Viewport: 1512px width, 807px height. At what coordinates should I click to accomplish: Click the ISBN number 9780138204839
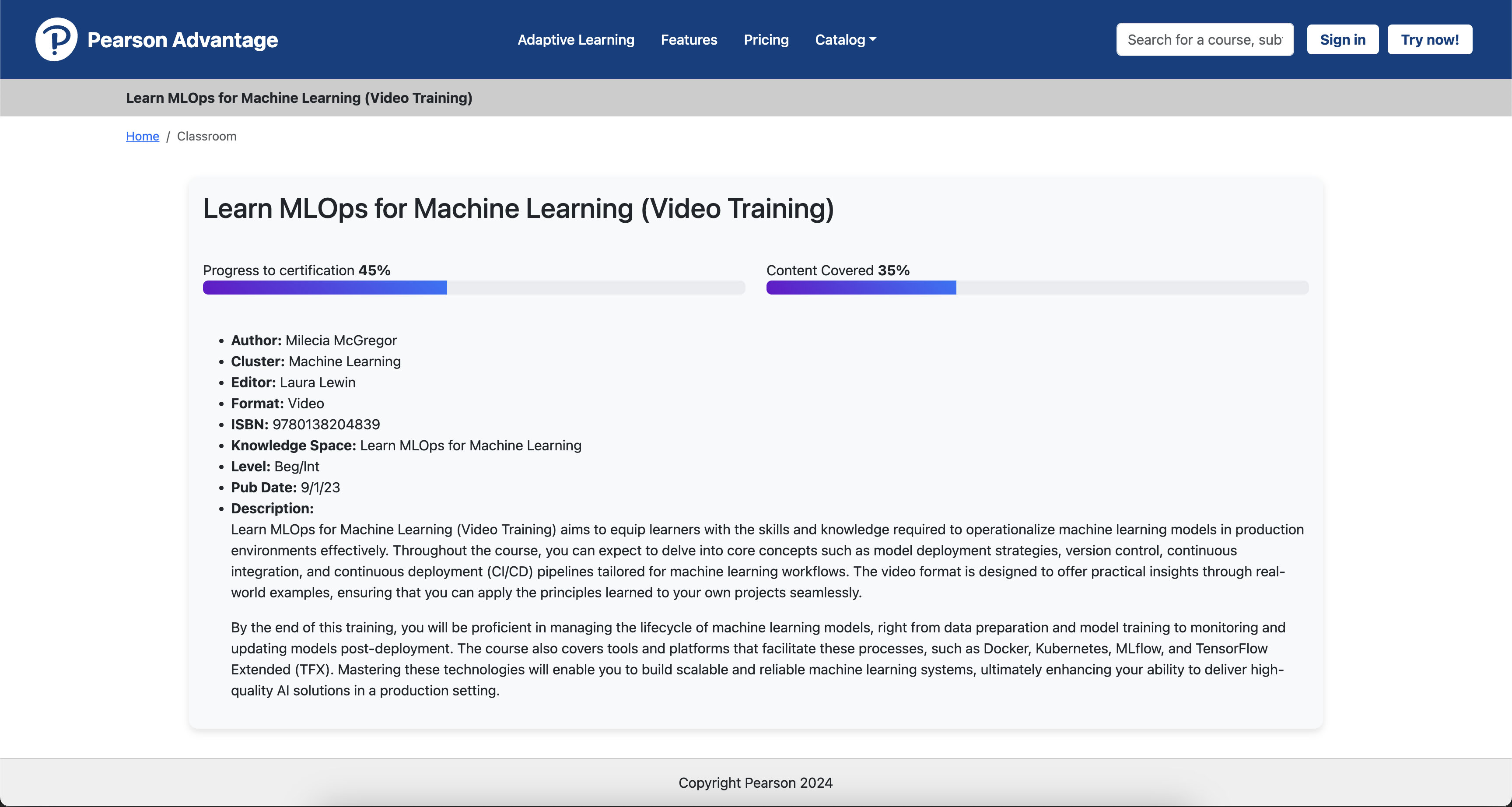click(x=326, y=424)
